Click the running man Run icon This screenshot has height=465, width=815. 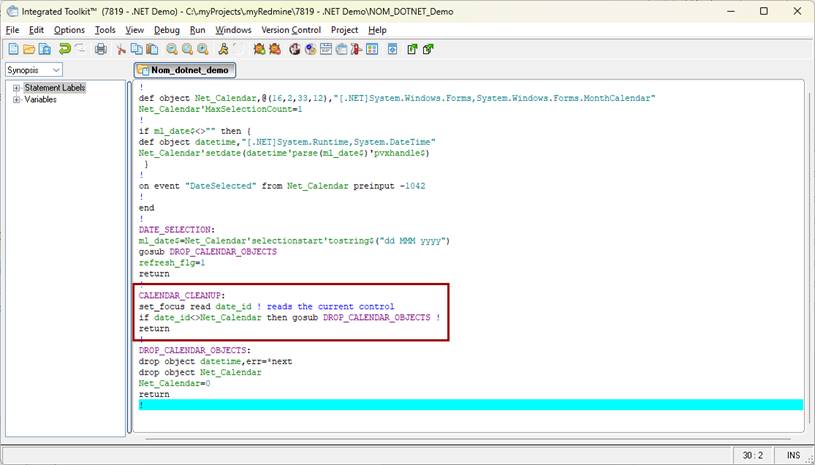tap(222, 49)
